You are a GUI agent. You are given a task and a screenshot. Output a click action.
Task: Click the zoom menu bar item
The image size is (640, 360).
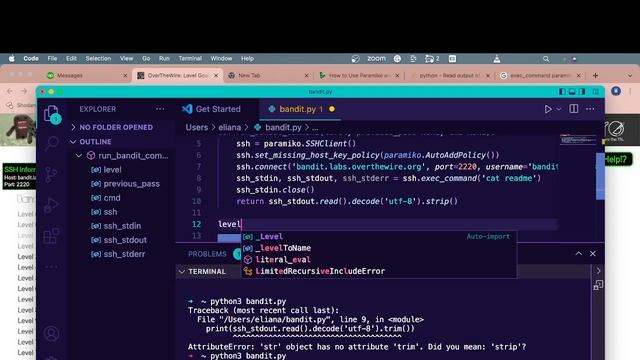[376, 59]
